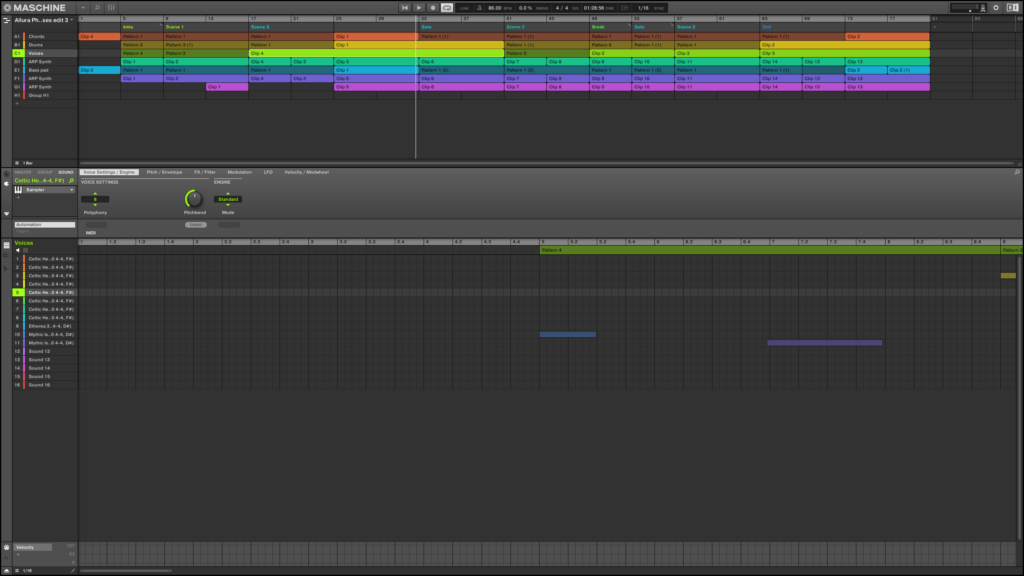Click the control lane toggle icon at bottom left

click(x=7, y=570)
